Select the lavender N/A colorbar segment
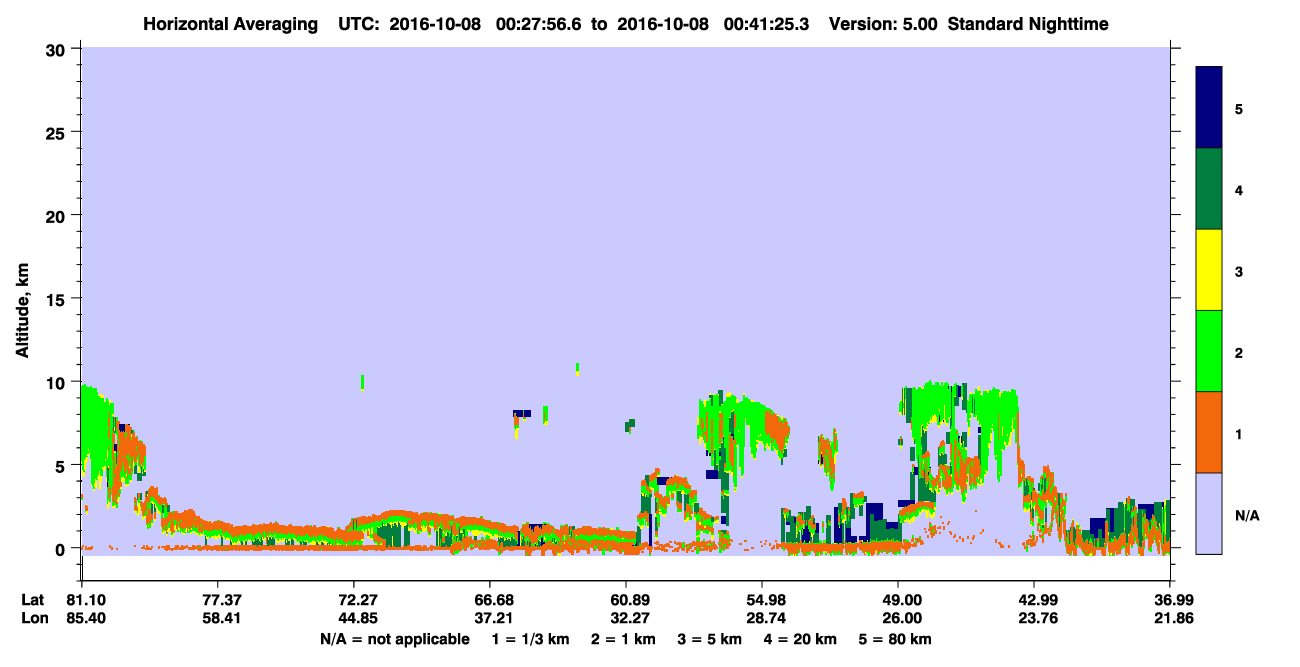Screen dimensions: 1300x667 click(x=1209, y=513)
